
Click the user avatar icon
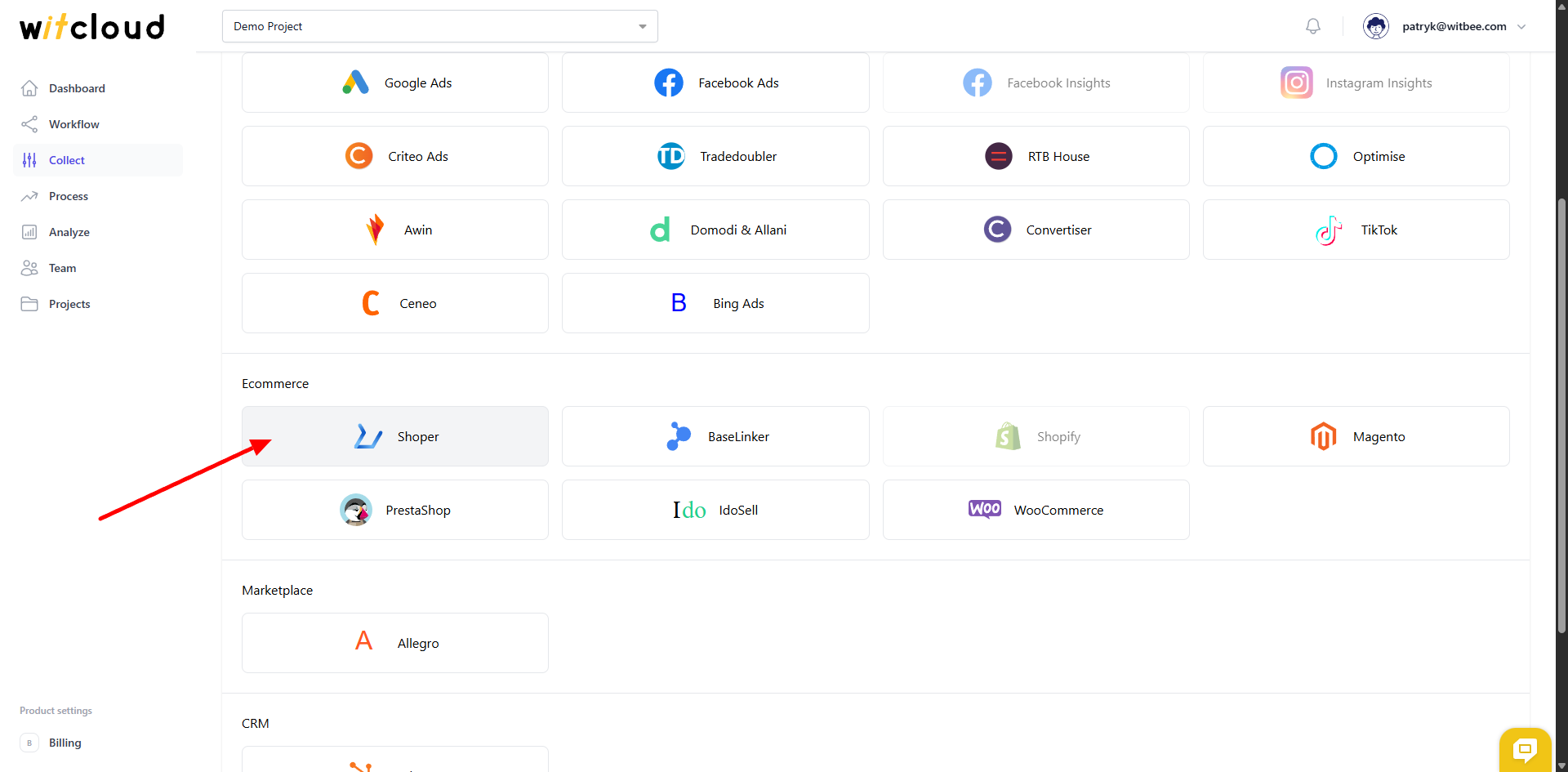pyautogui.click(x=1376, y=26)
